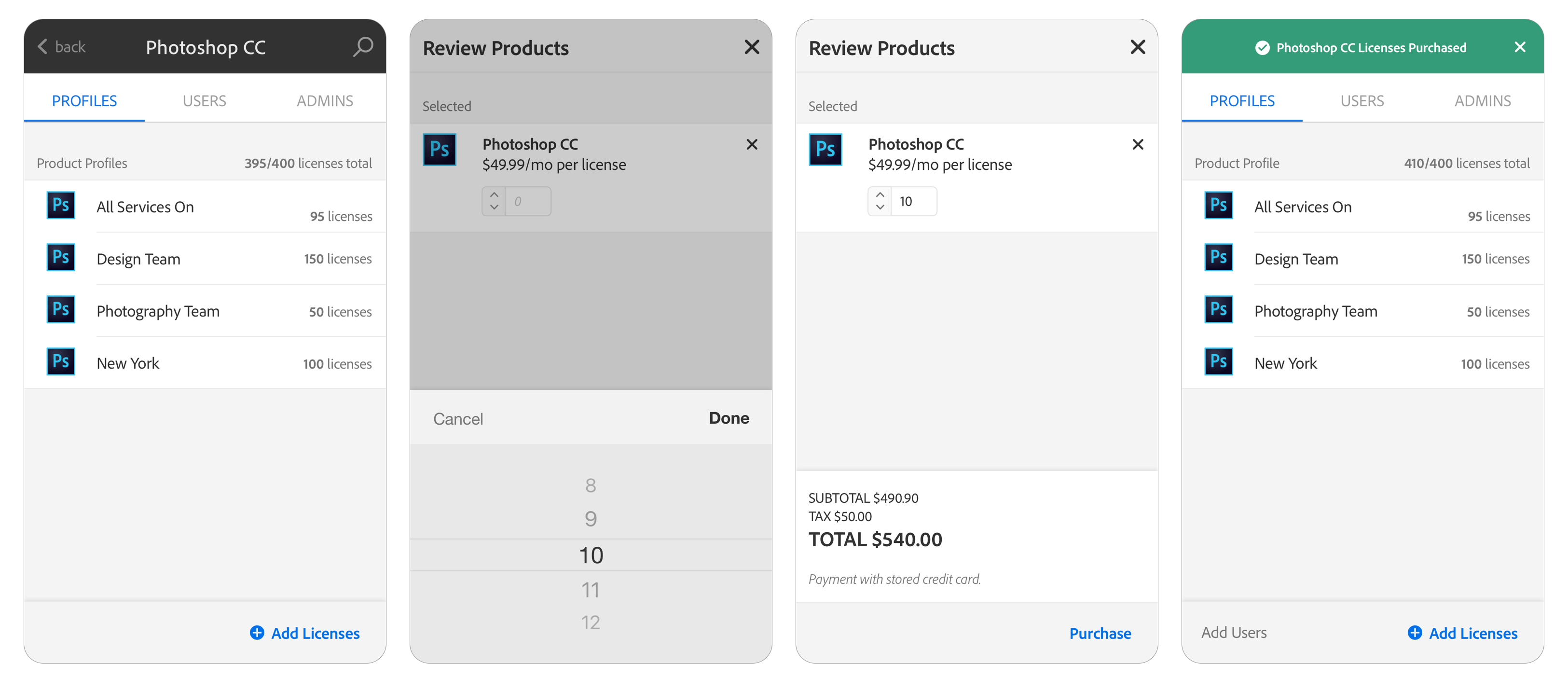Click the Ps icon of Photoshop CC in the purchase review
This screenshot has height=692, width=1568.
tap(825, 150)
